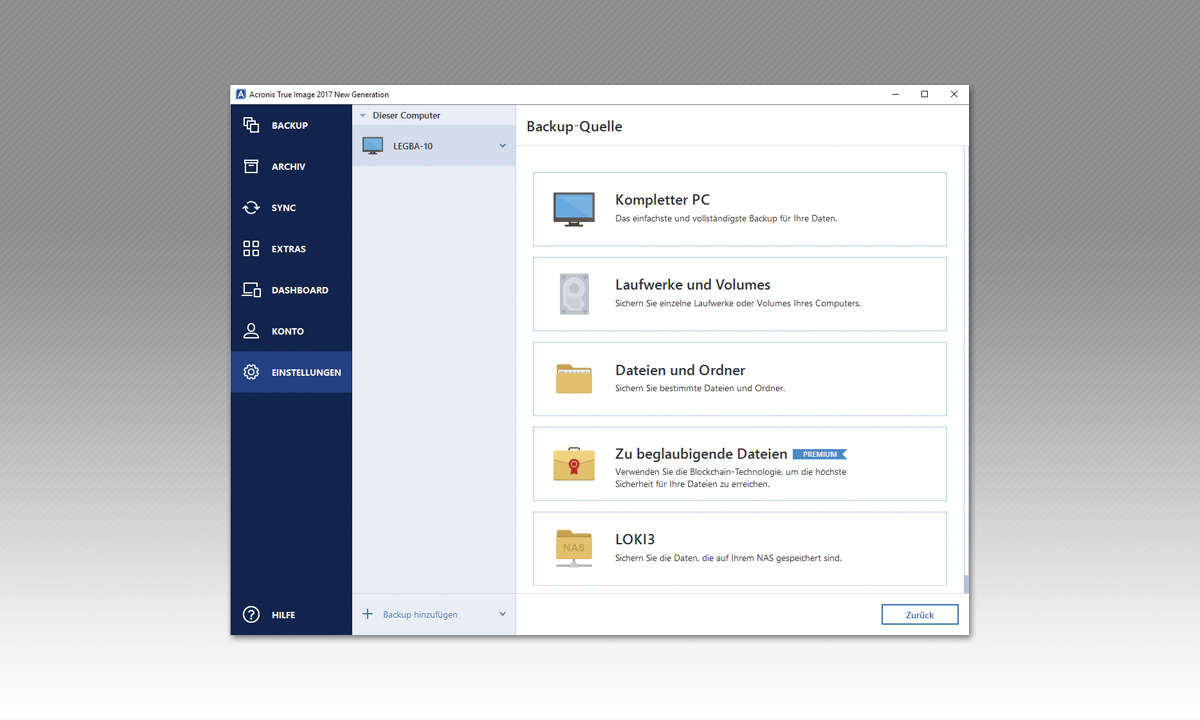Click the Acronis logo in the title bar
The image size is (1200, 720).
coord(241,94)
